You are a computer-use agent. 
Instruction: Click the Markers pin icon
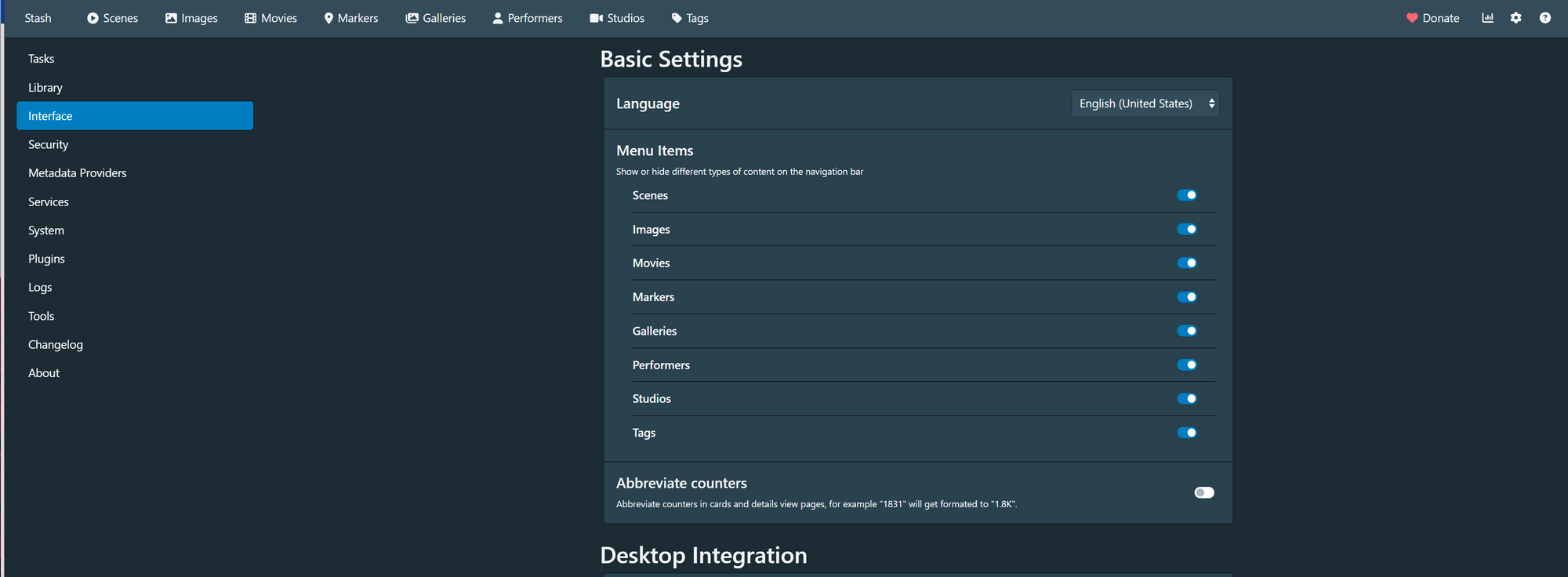coord(328,18)
